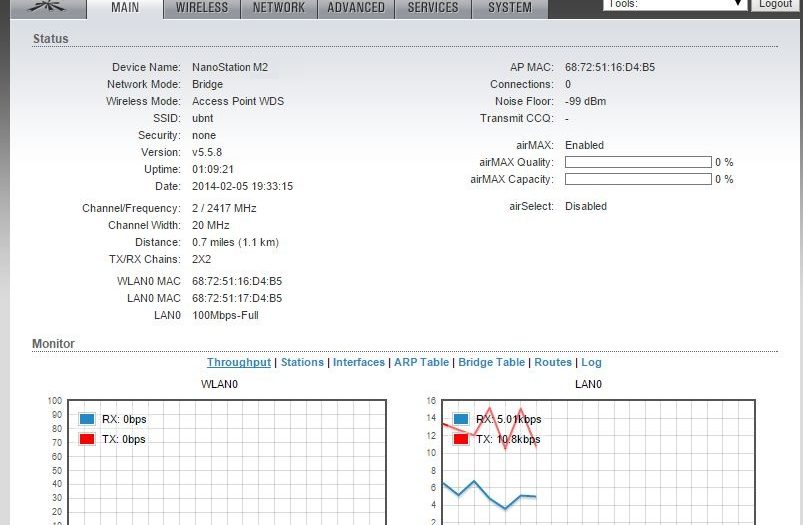Click the Date value 2014-02-05 19:33:15
This screenshot has width=803, height=525.
tap(242, 186)
